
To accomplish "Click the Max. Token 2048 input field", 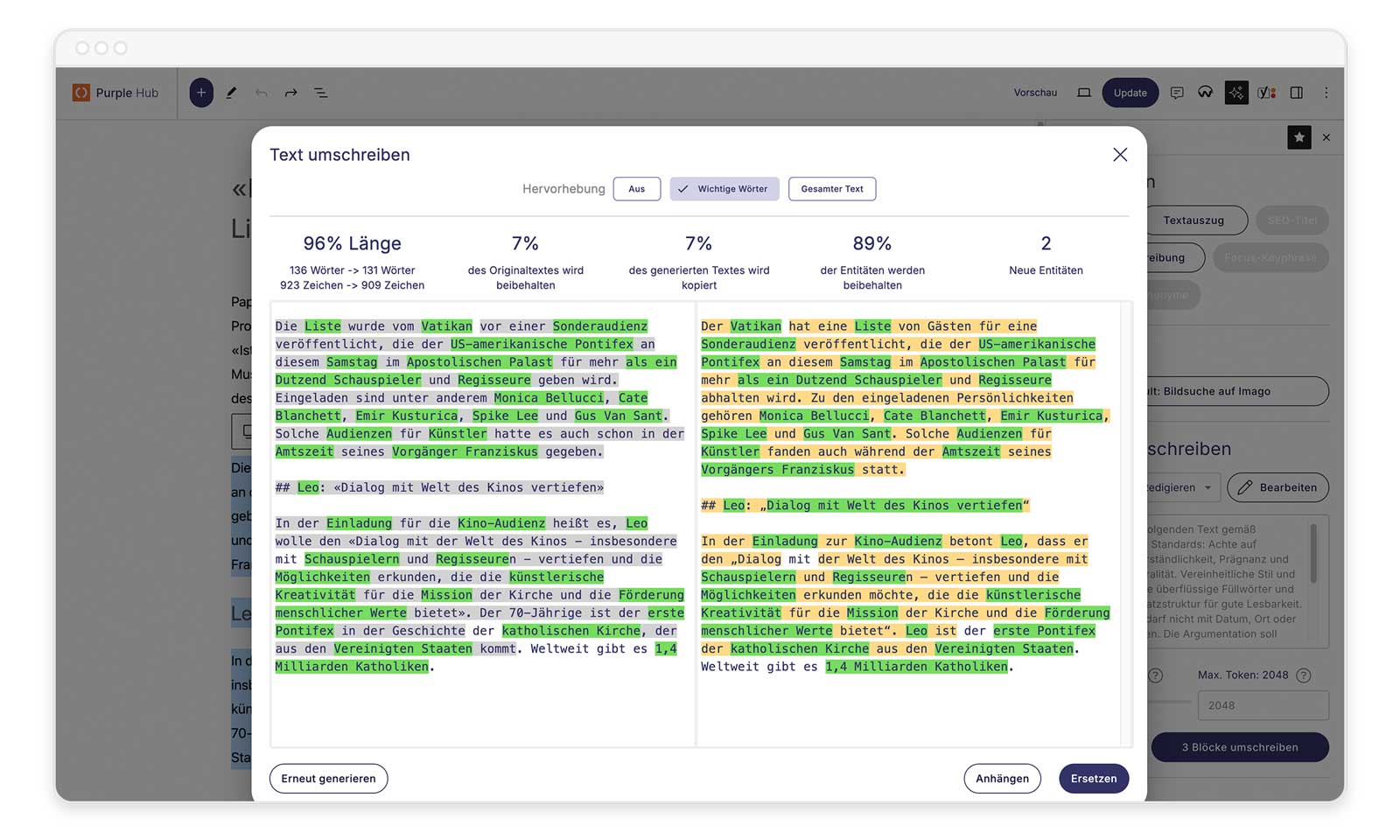I will coord(1263,705).
